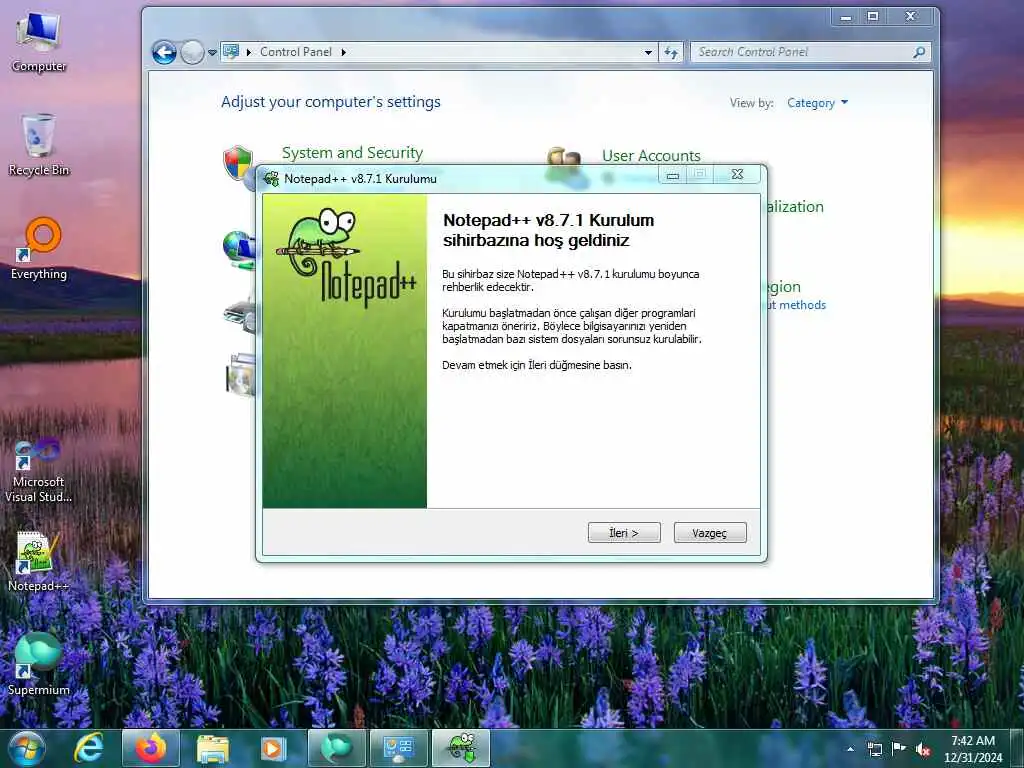
Task: Open the Computer desktop icon
Action: (x=39, y=42)
